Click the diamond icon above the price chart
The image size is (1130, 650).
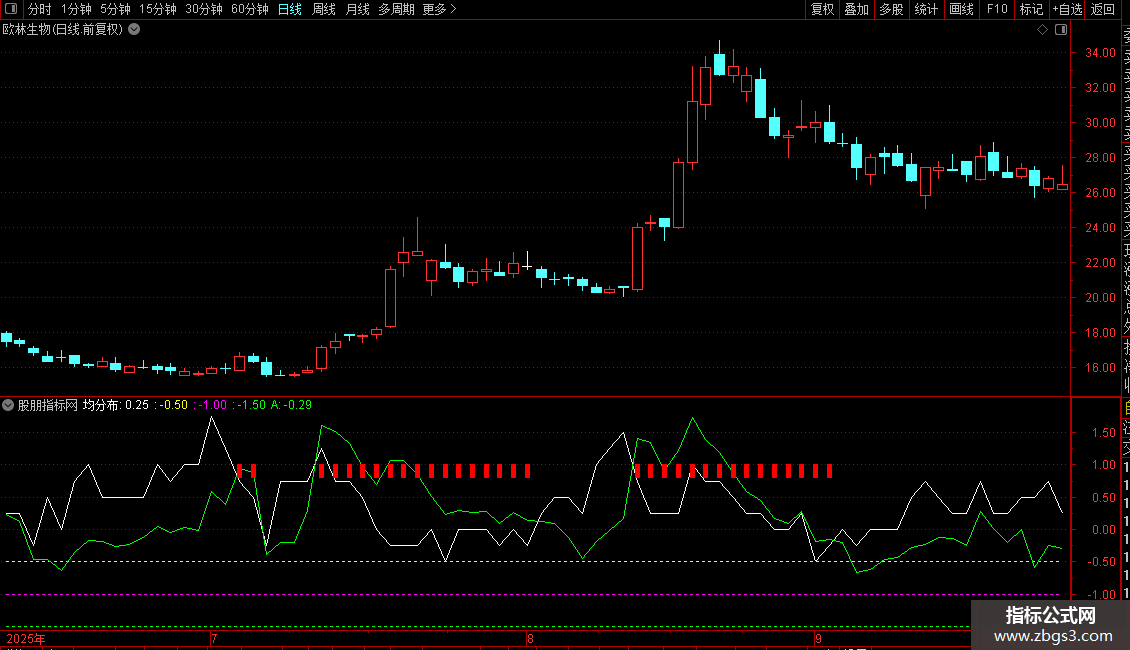1042,30
